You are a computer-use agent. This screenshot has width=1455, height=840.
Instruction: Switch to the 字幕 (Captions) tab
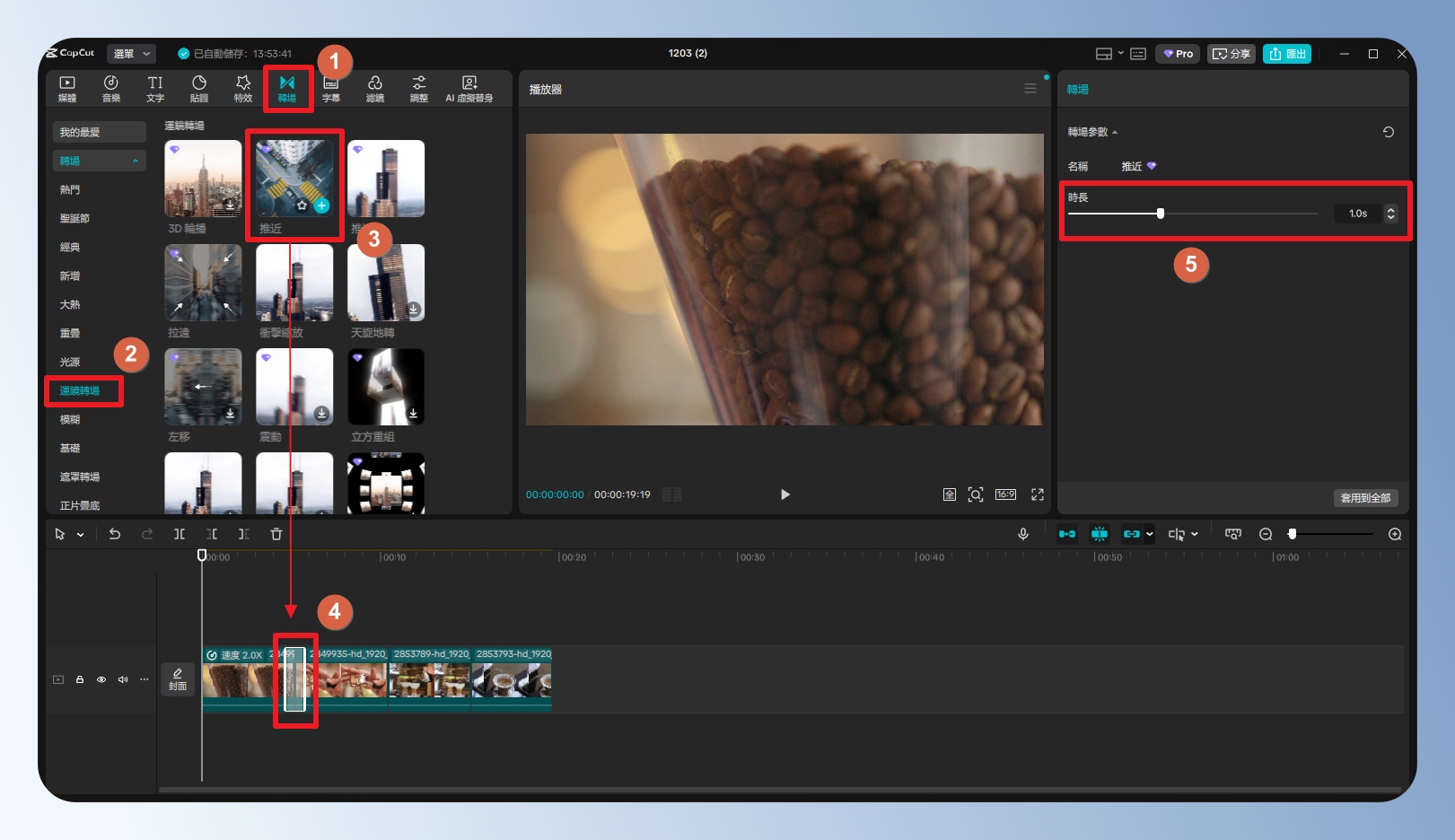point(330,88)
